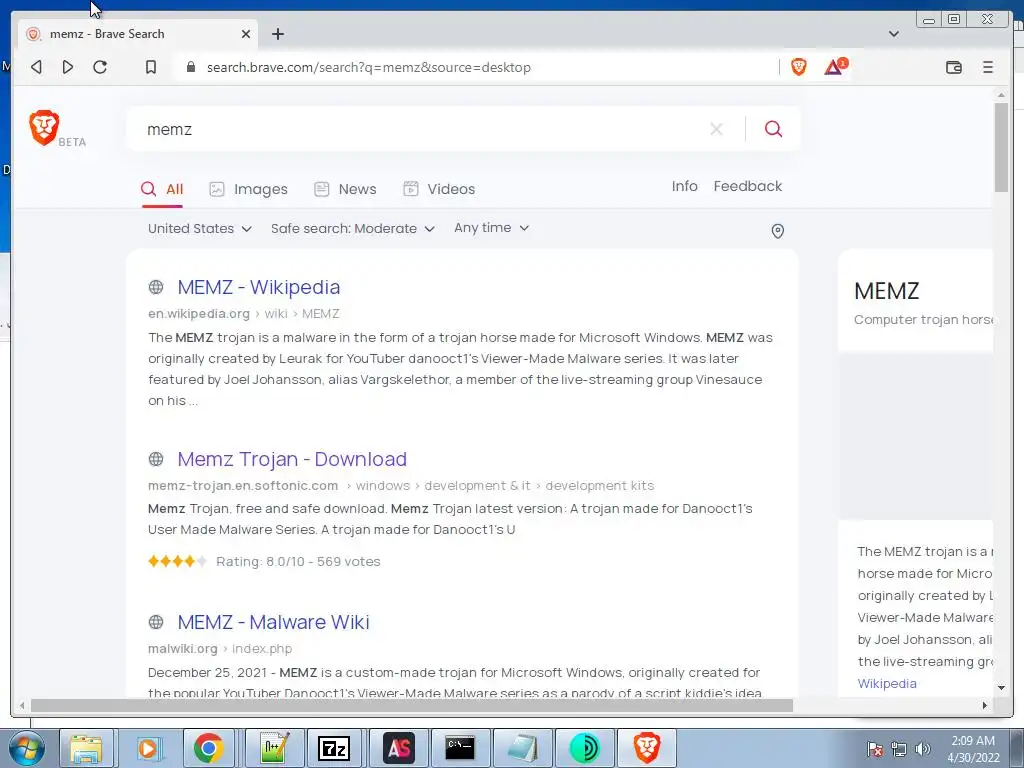This screenshot has width=1024, height=768.
Task: Click inside the memz search input field
Action: click(x=418, y=129)
